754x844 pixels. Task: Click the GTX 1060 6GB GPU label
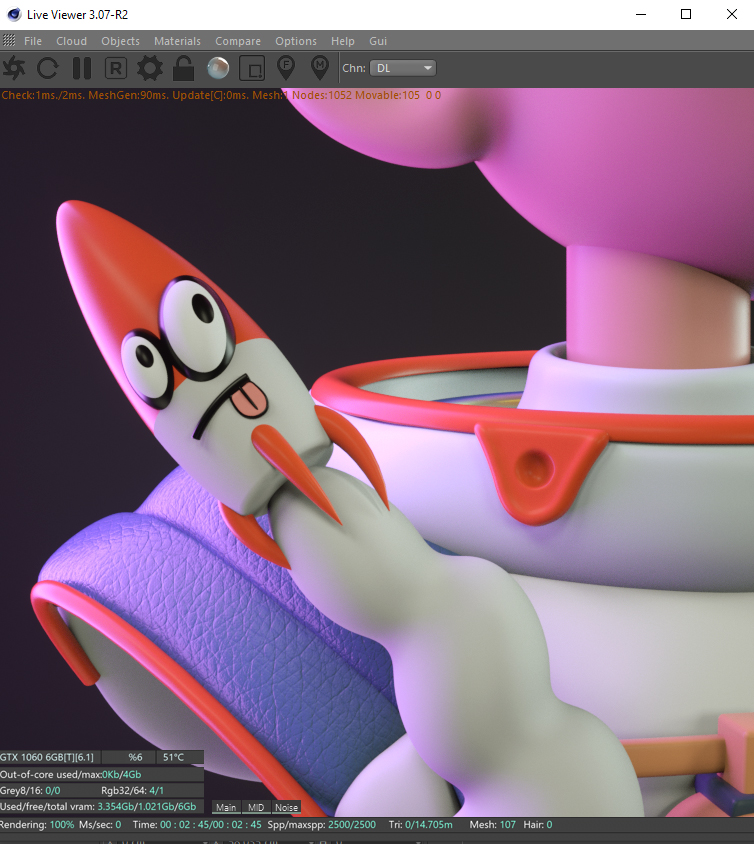tap(47, 757)
